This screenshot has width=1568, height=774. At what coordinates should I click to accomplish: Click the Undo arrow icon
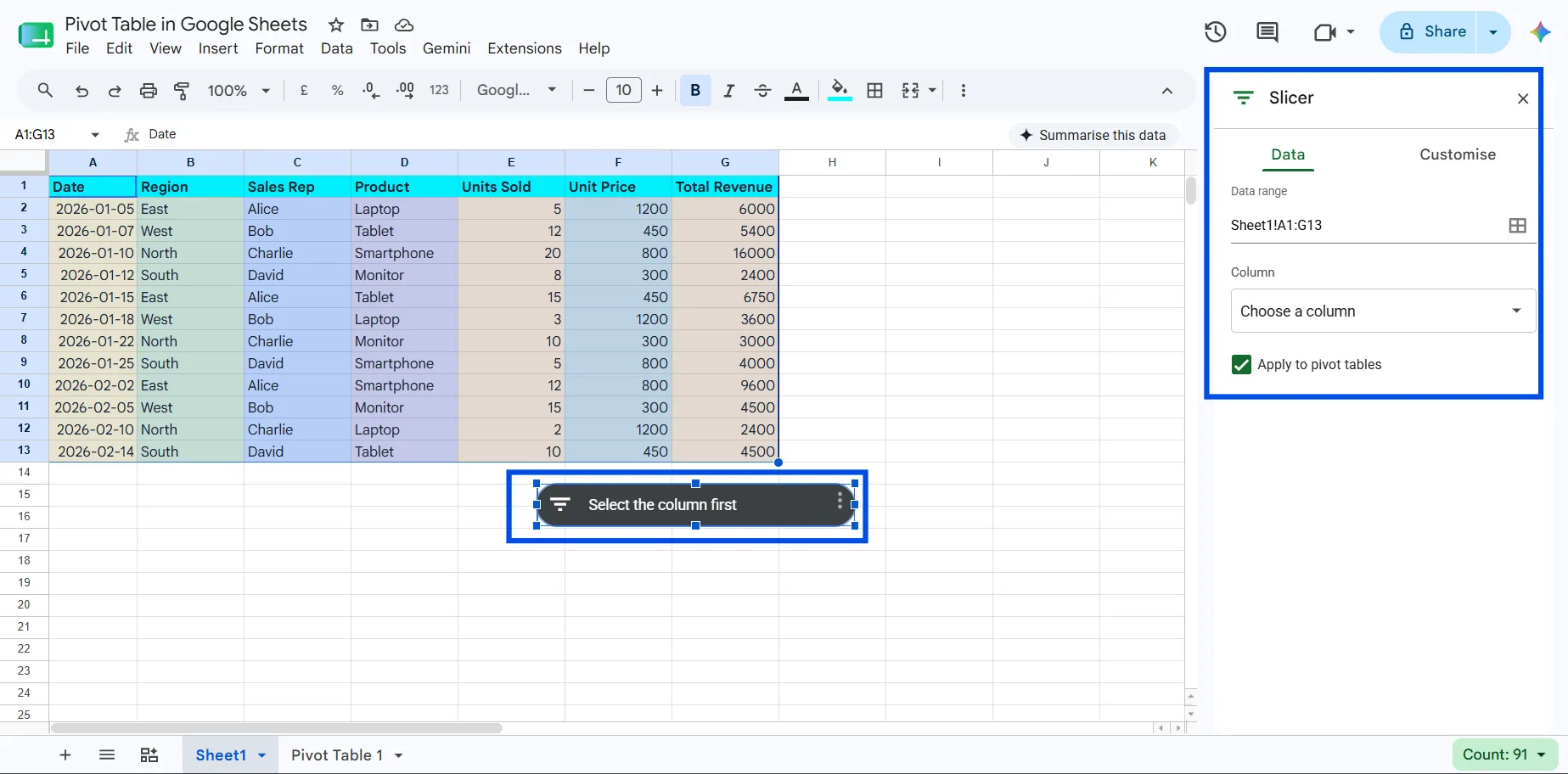[81, 91]
